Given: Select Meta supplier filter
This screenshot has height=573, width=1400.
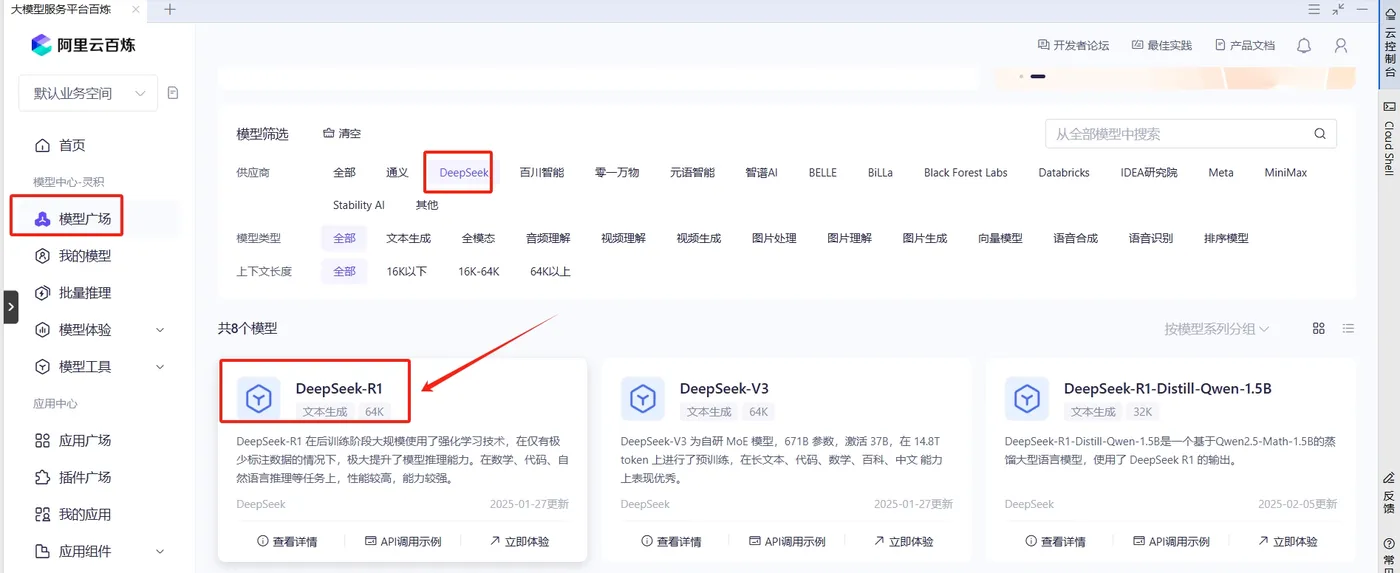Looking at the screenshot, I should point(1221,172).
